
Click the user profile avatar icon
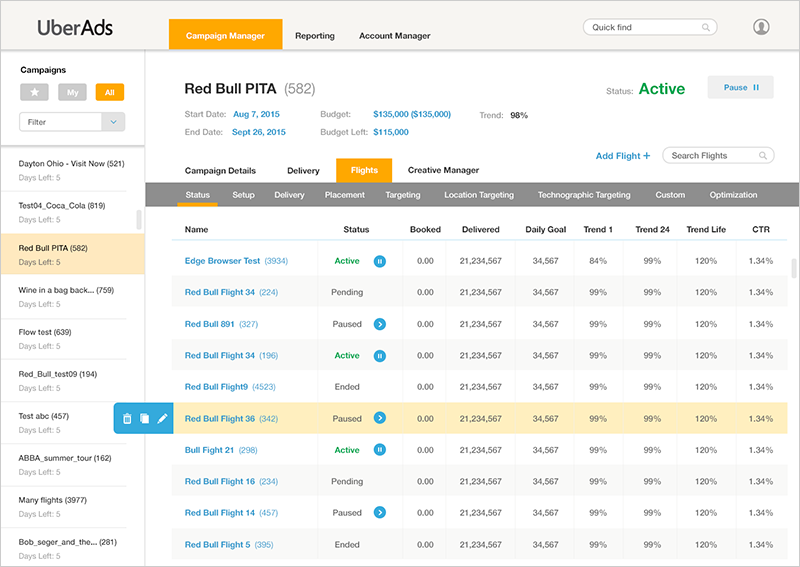(761, 27)
